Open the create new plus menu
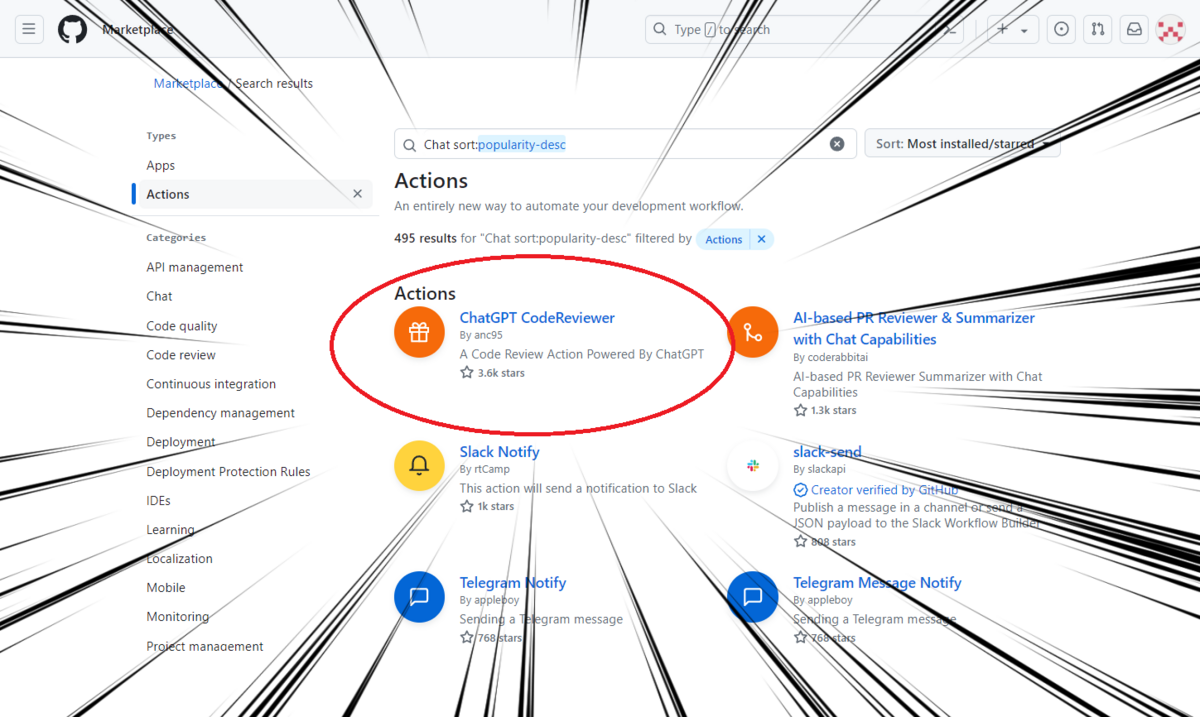 pos(1012,30)
